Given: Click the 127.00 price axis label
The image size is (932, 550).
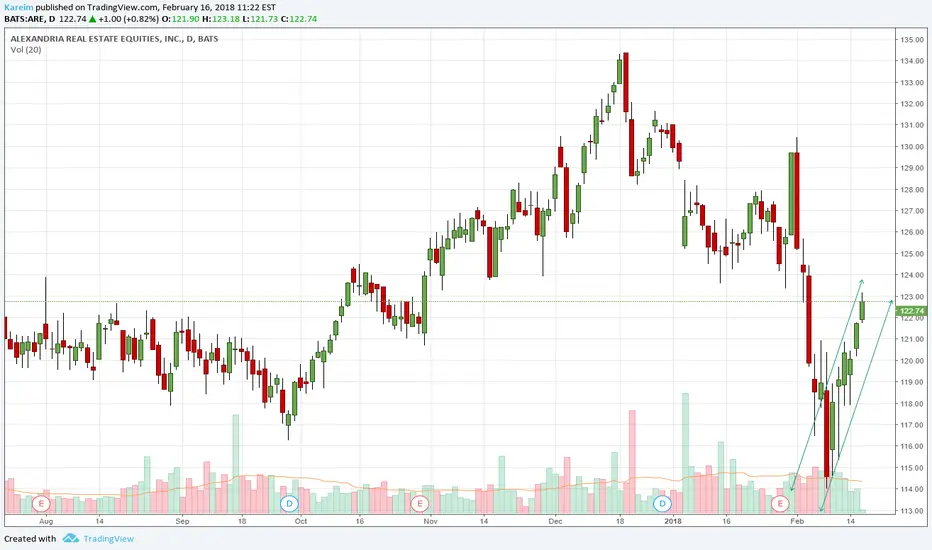Looking at the screenshot, I should (912, 211).
